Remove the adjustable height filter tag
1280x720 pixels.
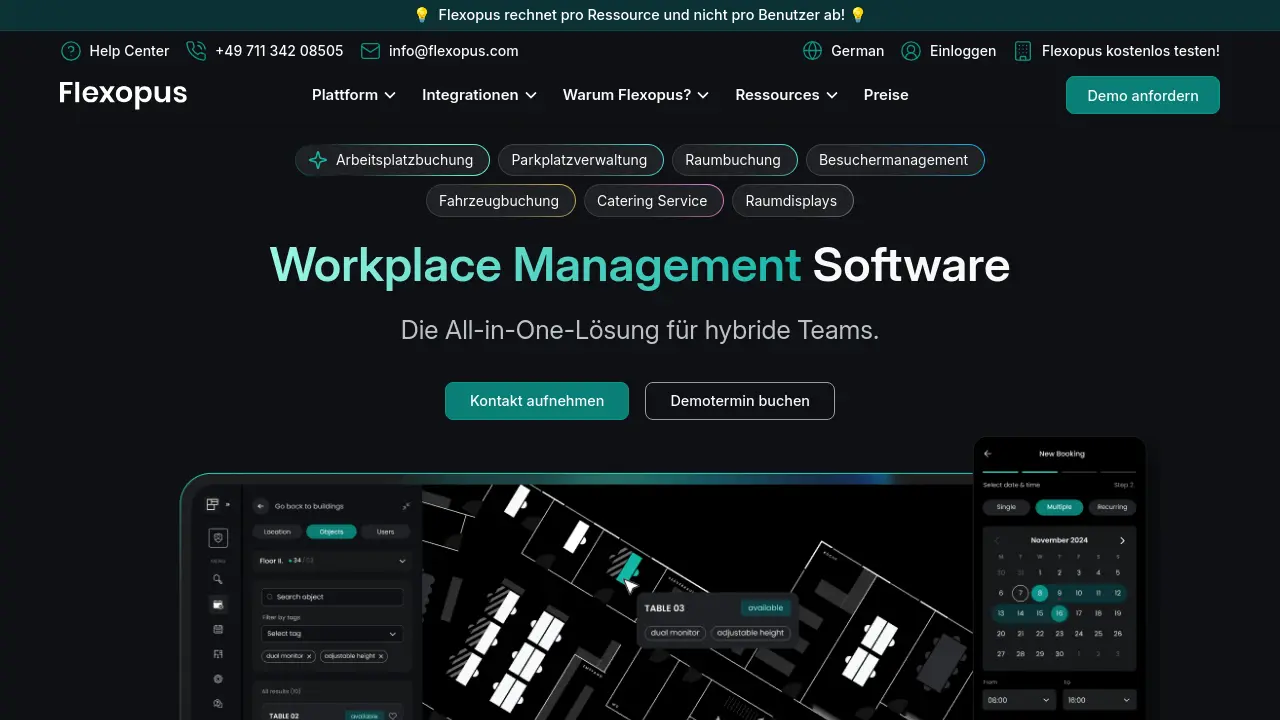click(381, 656)
